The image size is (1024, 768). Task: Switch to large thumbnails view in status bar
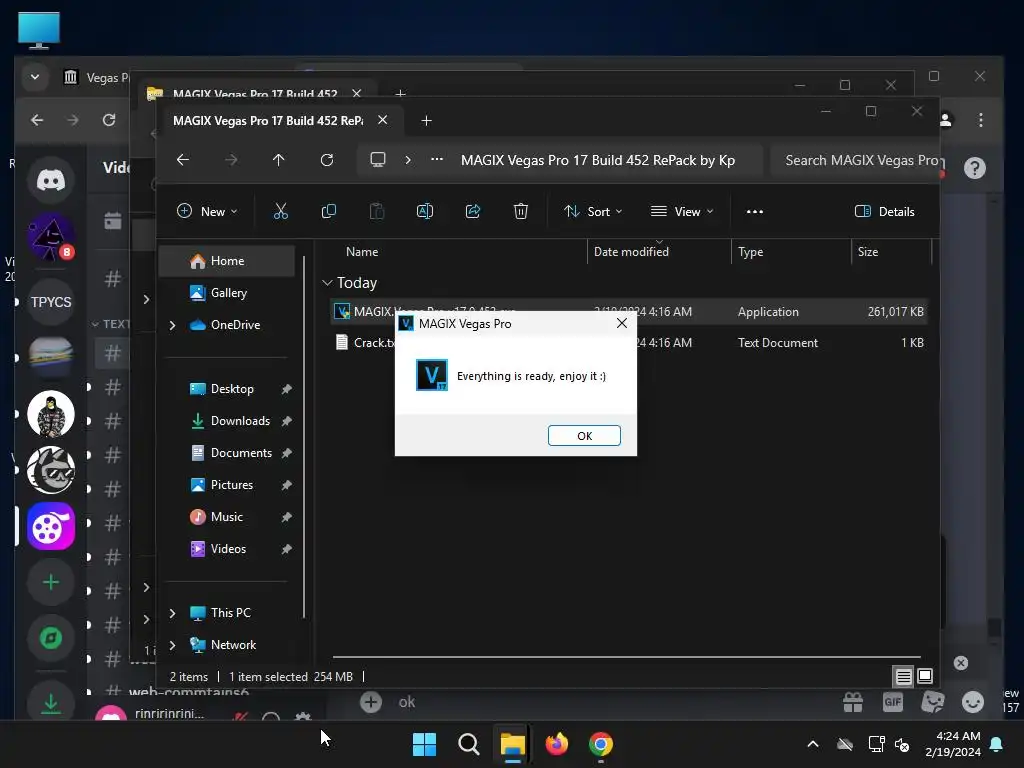click(925, 676)
